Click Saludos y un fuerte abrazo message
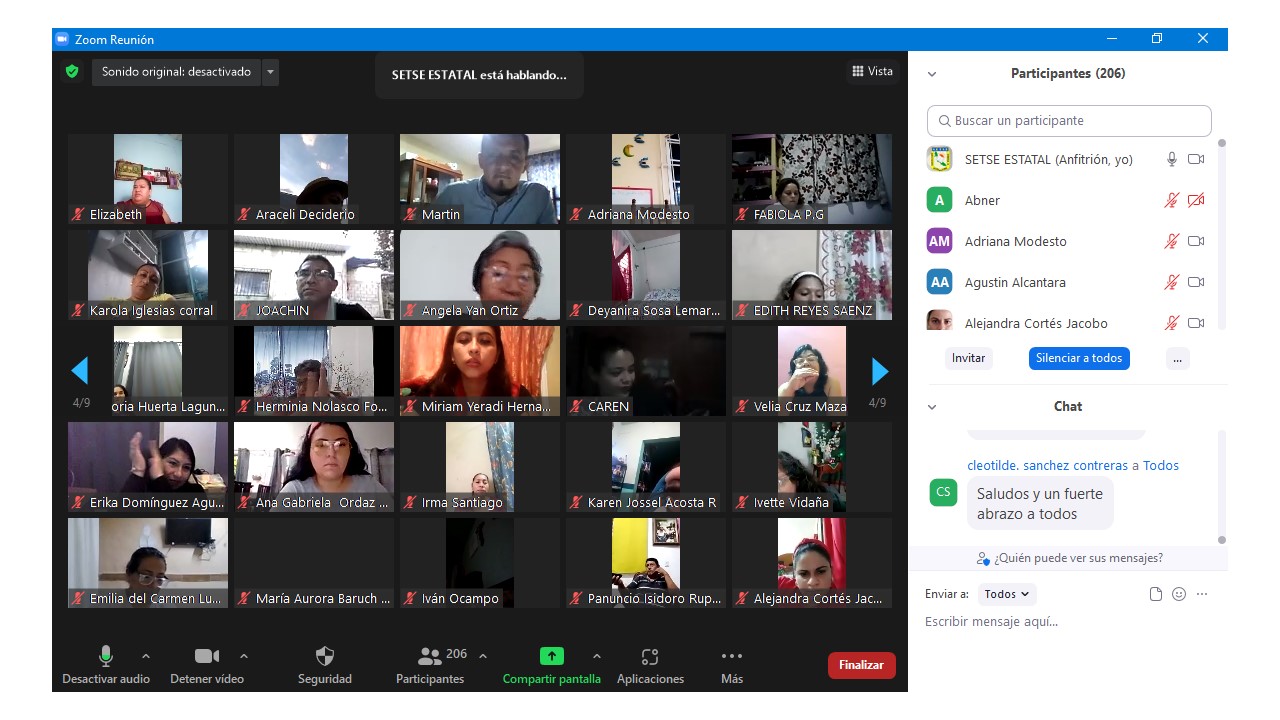Screen dimensions: 1280x720 (x=1040, y=503)
